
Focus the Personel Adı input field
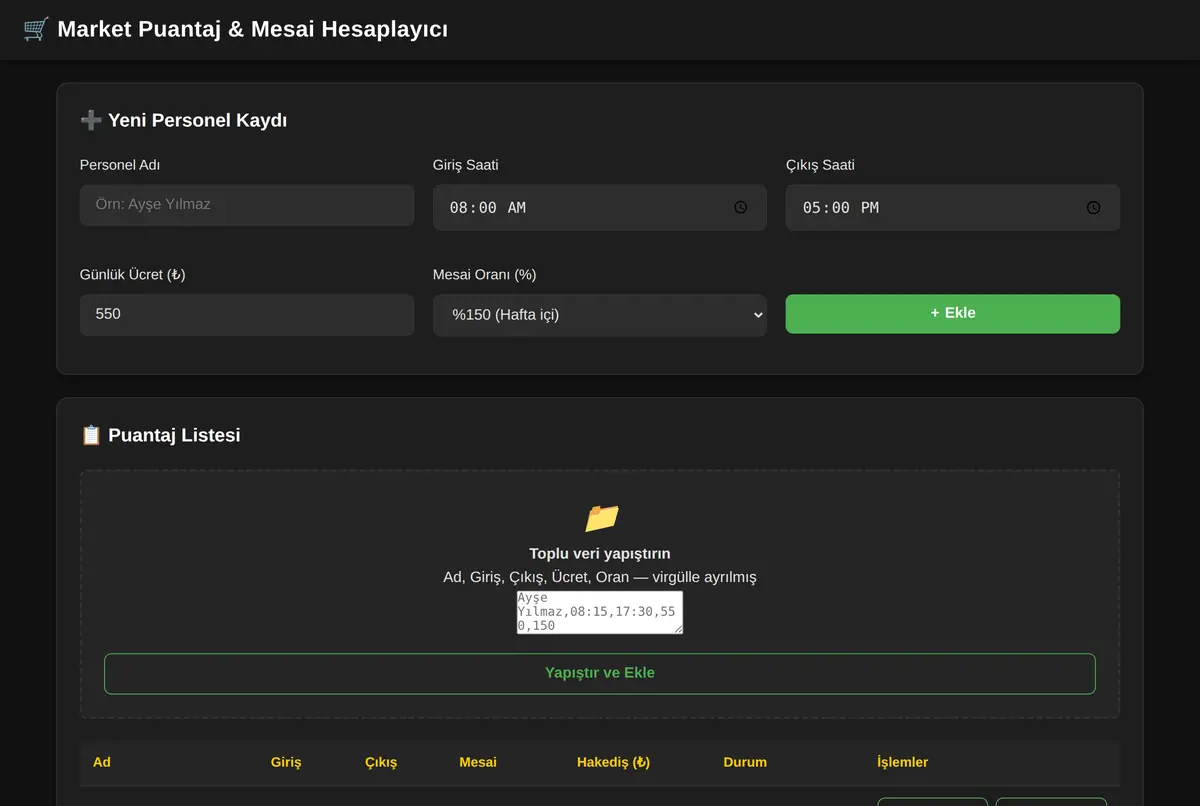[x=247, y=205]
